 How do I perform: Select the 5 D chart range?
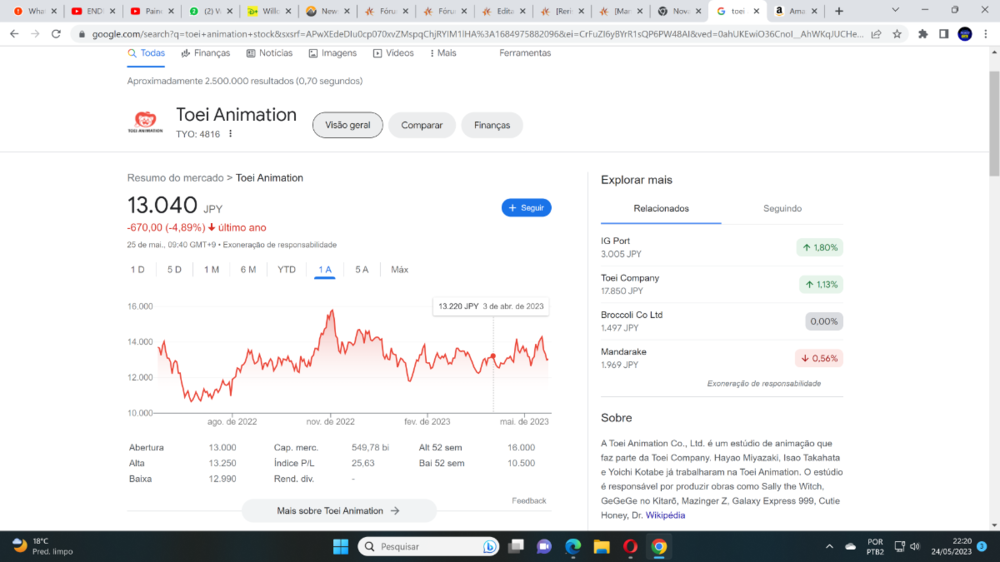[x=174, y=270]
